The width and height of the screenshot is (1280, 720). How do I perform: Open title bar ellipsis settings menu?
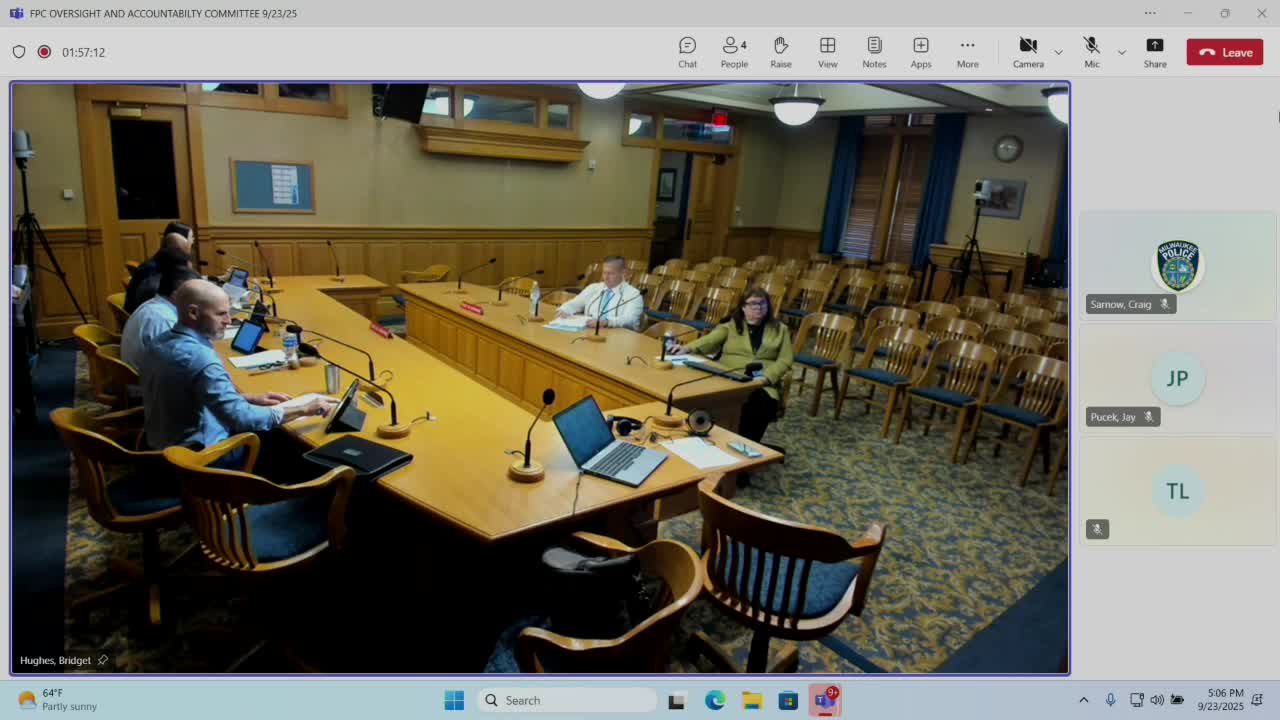click(x=1150, y=13)
